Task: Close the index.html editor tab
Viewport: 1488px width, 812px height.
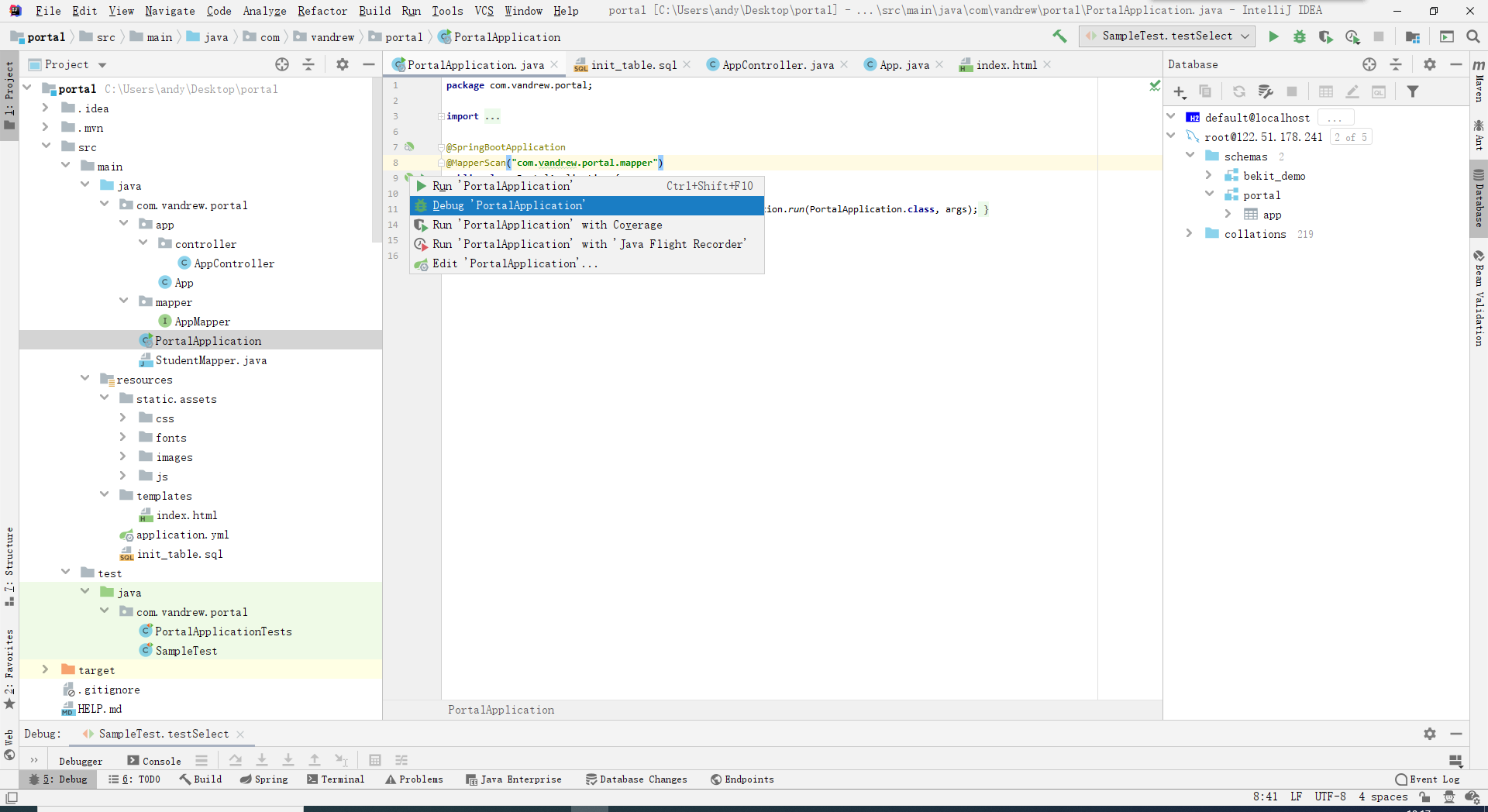Action: (x=1047, y=64)
